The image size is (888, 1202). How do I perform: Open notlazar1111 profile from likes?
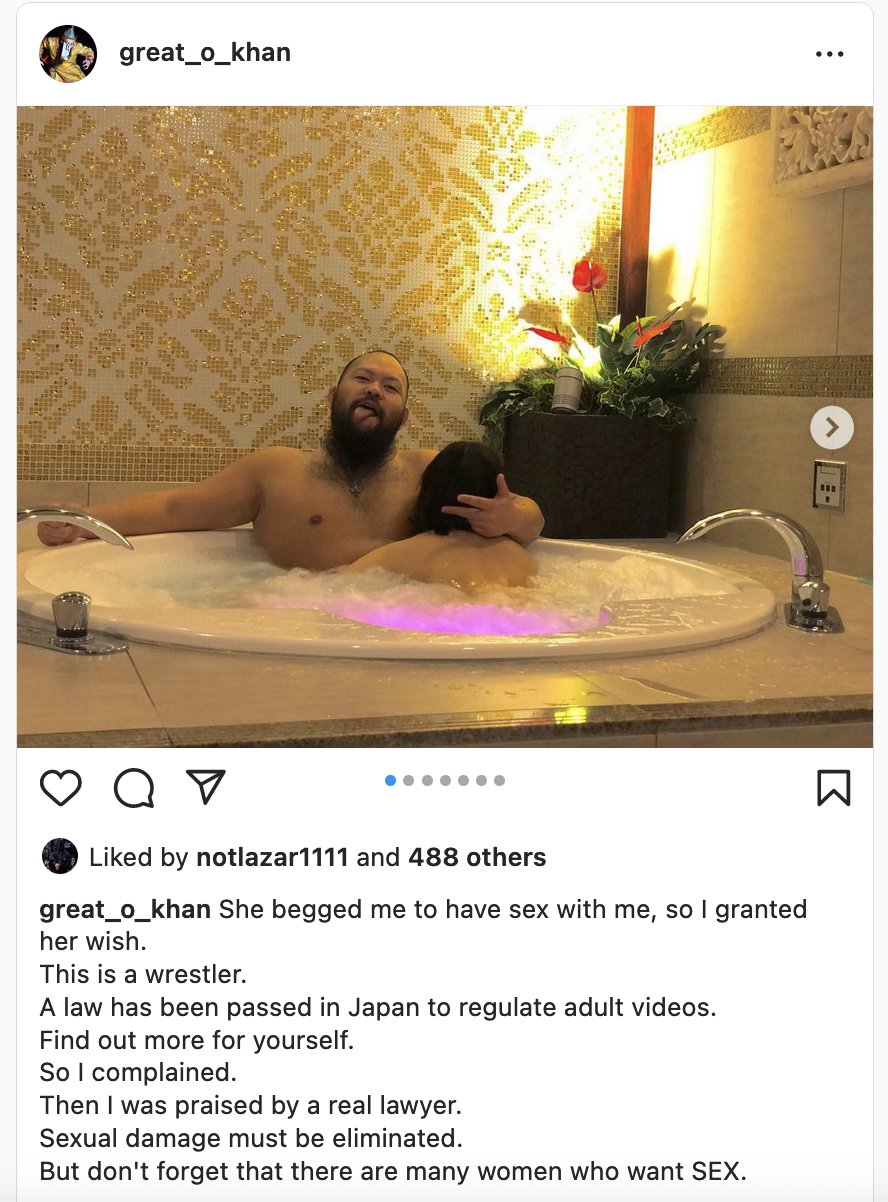click(x=272, y=857)
